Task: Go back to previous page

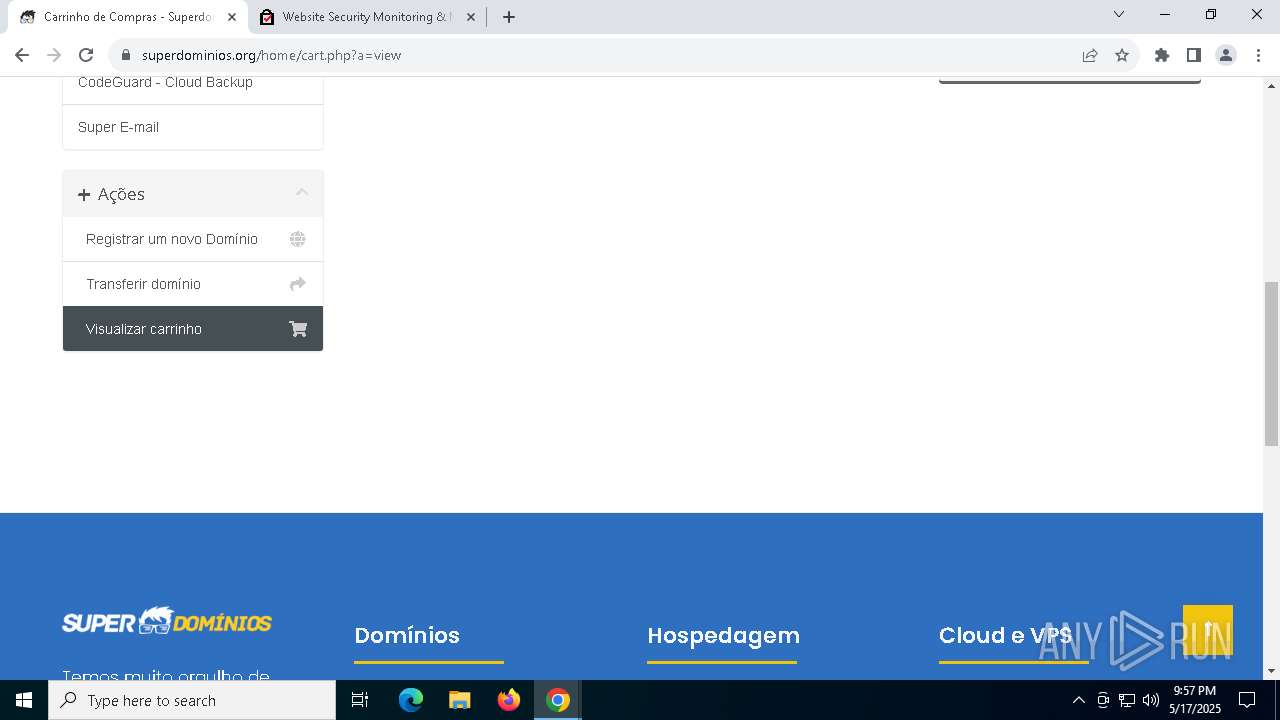Action: coord(22,55)
